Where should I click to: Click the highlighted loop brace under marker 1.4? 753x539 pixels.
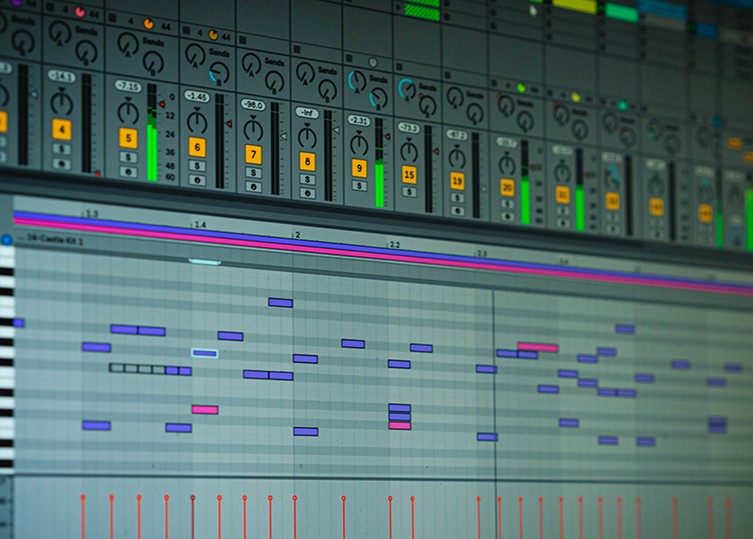pos(205,262)
